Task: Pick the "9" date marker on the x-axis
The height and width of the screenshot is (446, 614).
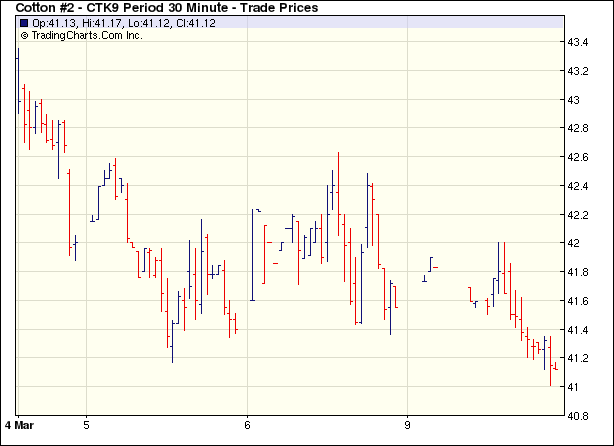Action: pyautogui.click(x=407, y=426)
